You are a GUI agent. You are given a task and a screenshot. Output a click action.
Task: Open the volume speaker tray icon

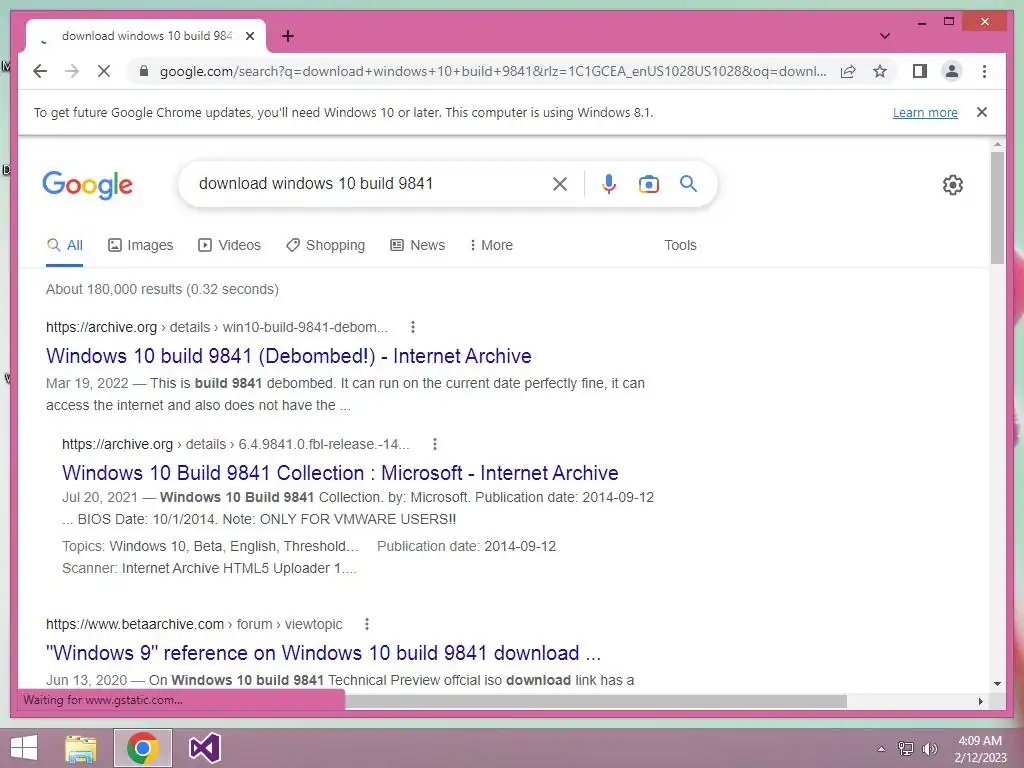click(930, 749)
